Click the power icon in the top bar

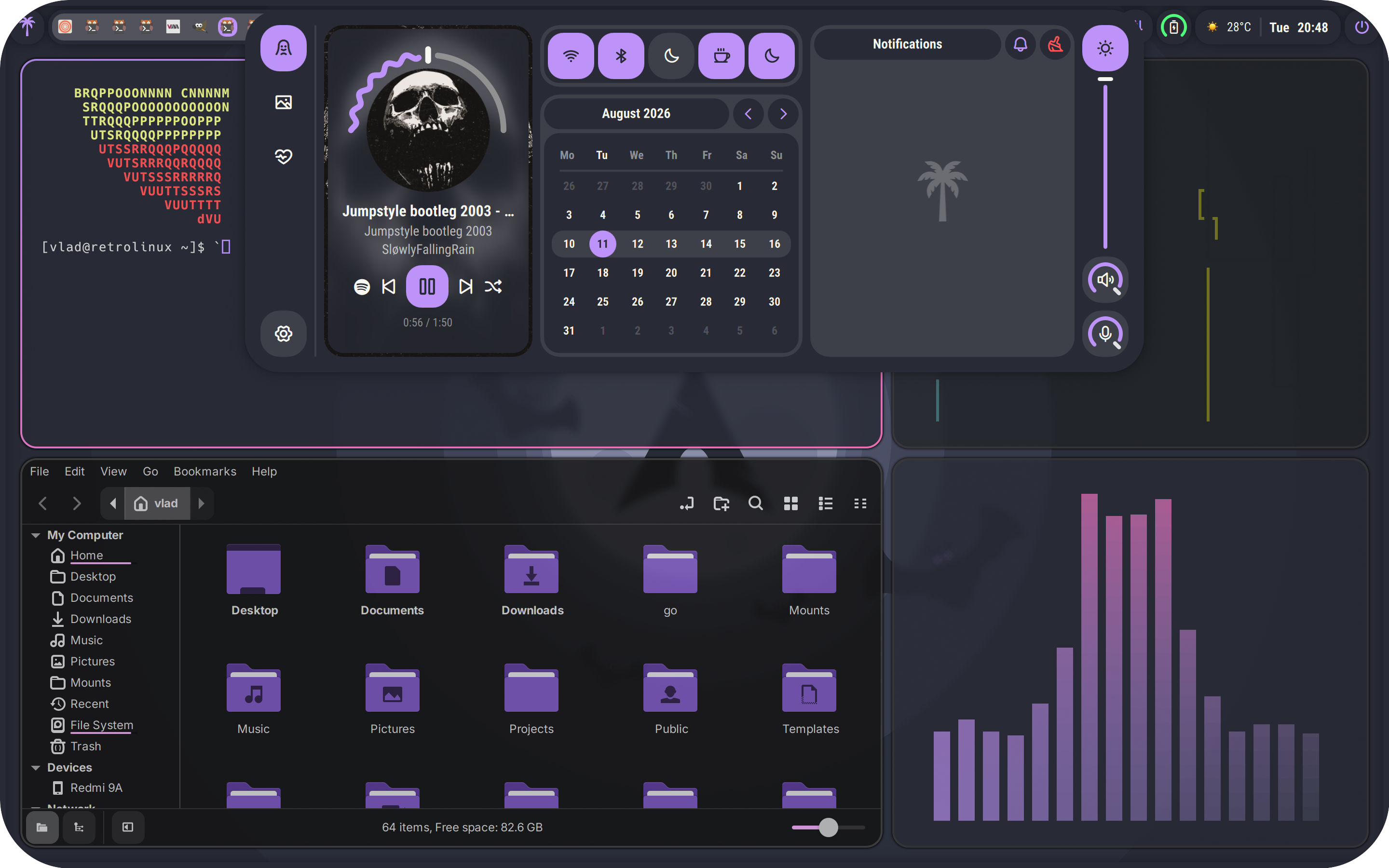pyautogui.click(x=1361, y=27)
